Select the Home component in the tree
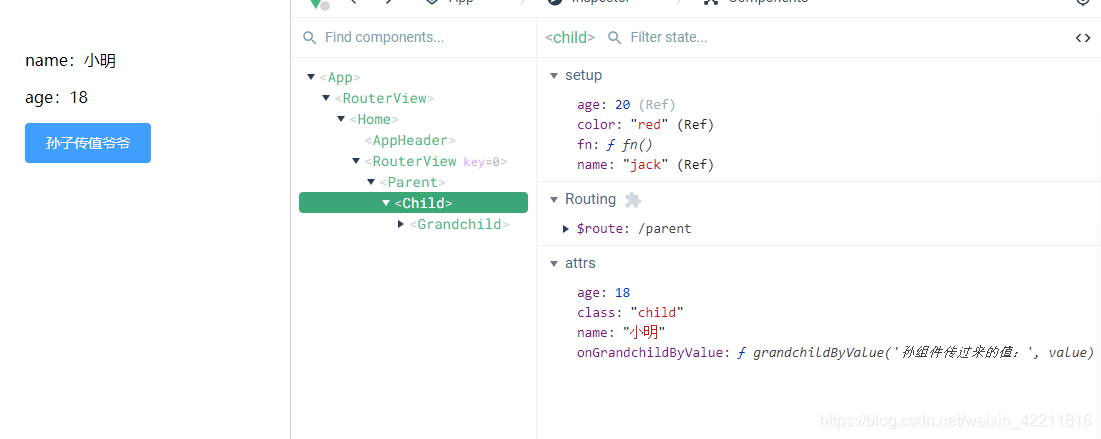This screenshot has width=1101, height=439. (374, 119)
